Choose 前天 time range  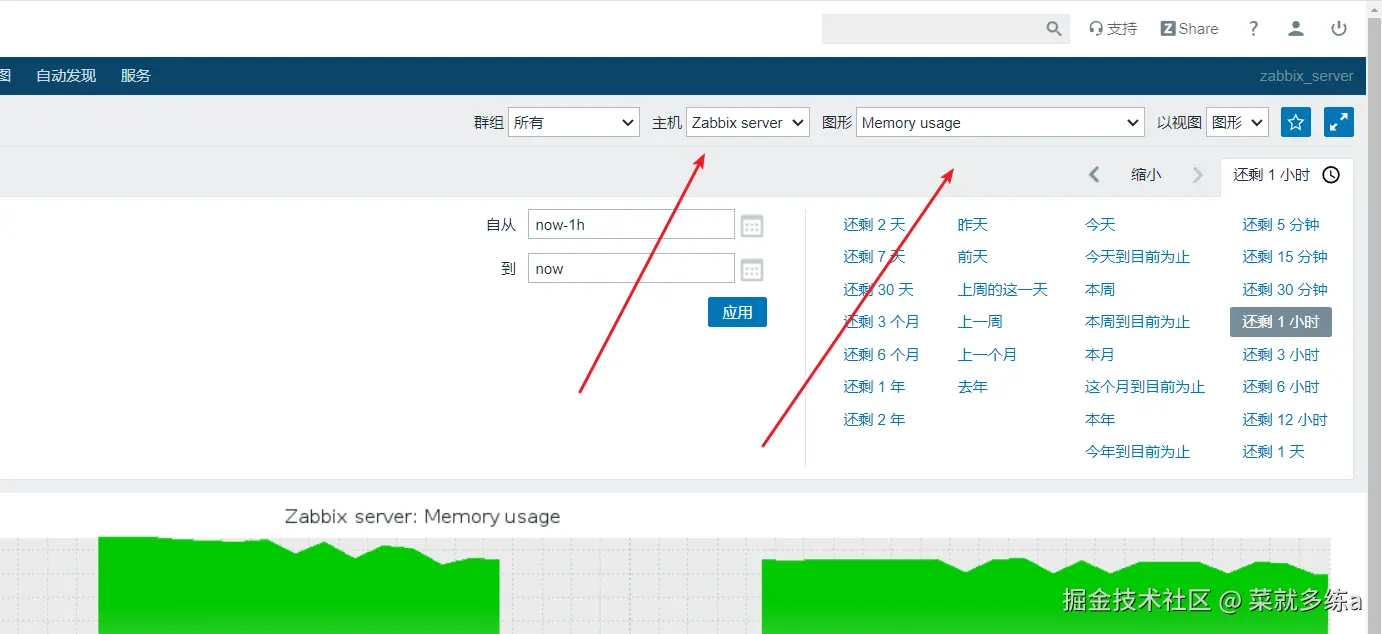(x=973, y=257)
